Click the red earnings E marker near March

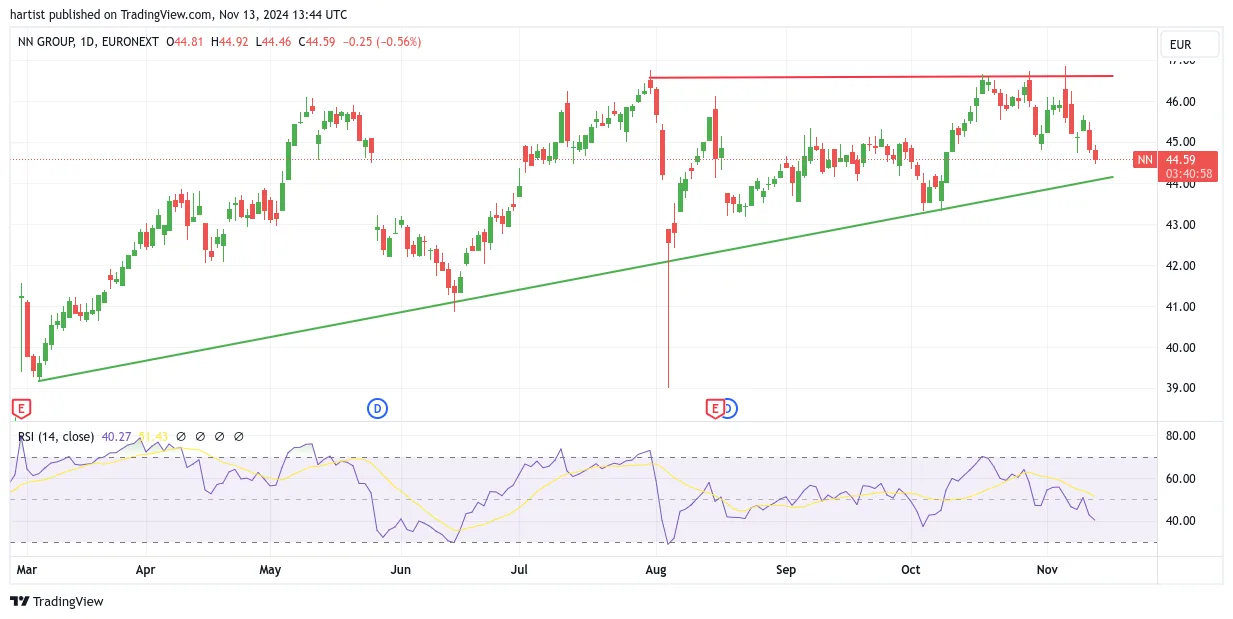[20, 408]
